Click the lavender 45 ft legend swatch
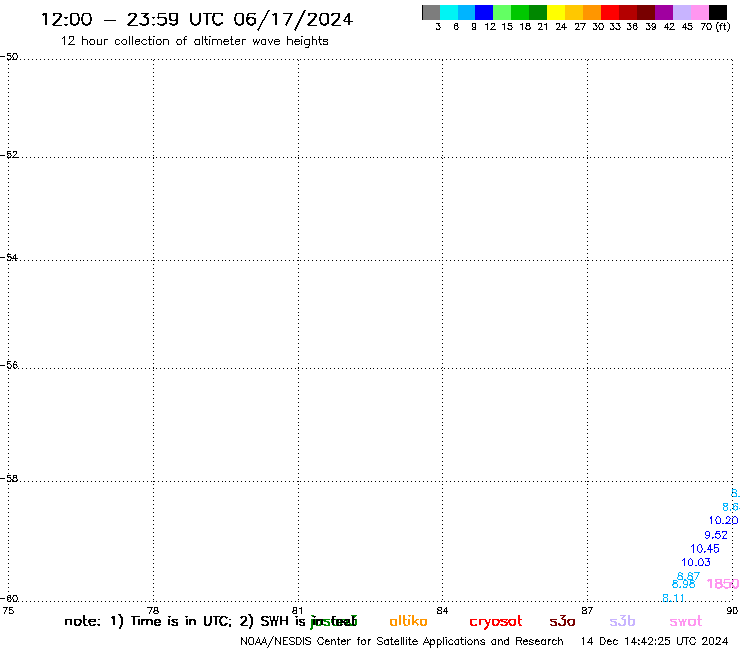Image resolution: width=740 pixels, height=650 pixels. pyautogui.click(x=681, y=12)
